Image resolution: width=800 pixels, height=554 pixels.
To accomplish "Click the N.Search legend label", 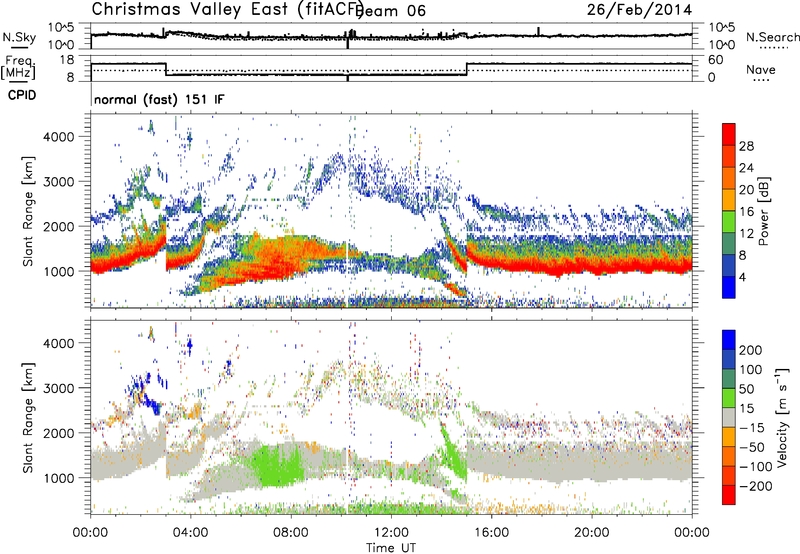I will (x=772, y=37).
